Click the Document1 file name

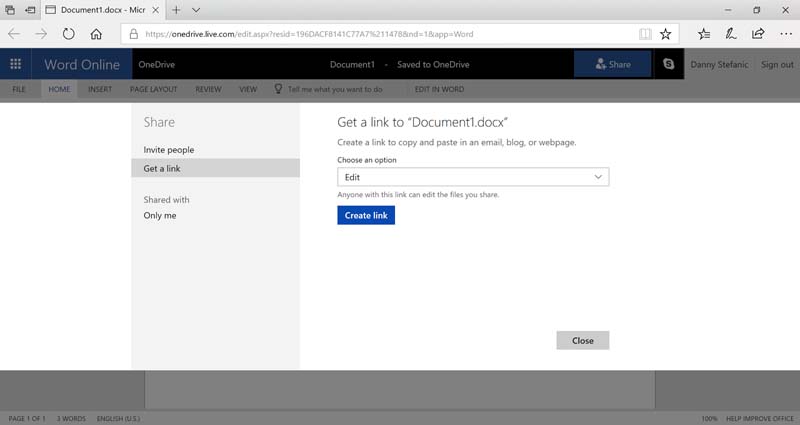click(352, 64)
